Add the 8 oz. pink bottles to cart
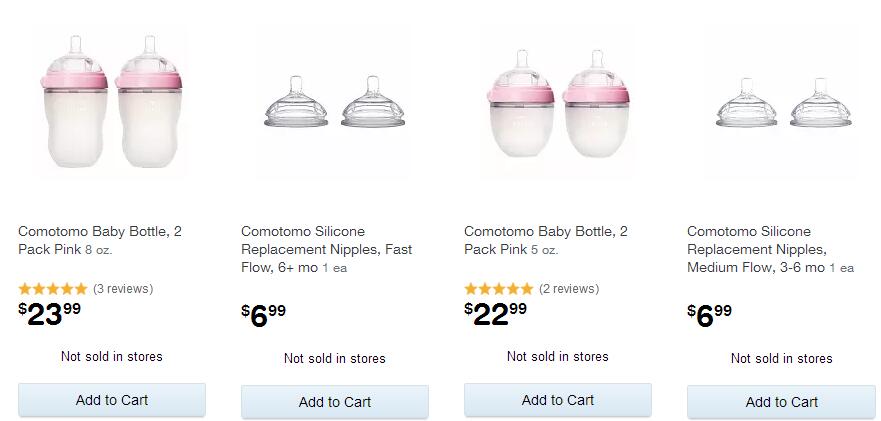881x421 pixels. [112, 400]
